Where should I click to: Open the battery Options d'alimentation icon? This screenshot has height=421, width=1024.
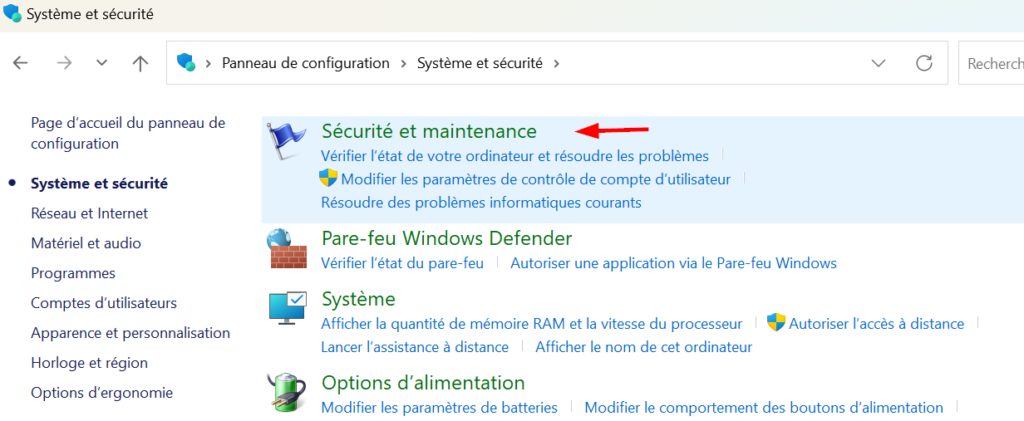pos(287,392)
